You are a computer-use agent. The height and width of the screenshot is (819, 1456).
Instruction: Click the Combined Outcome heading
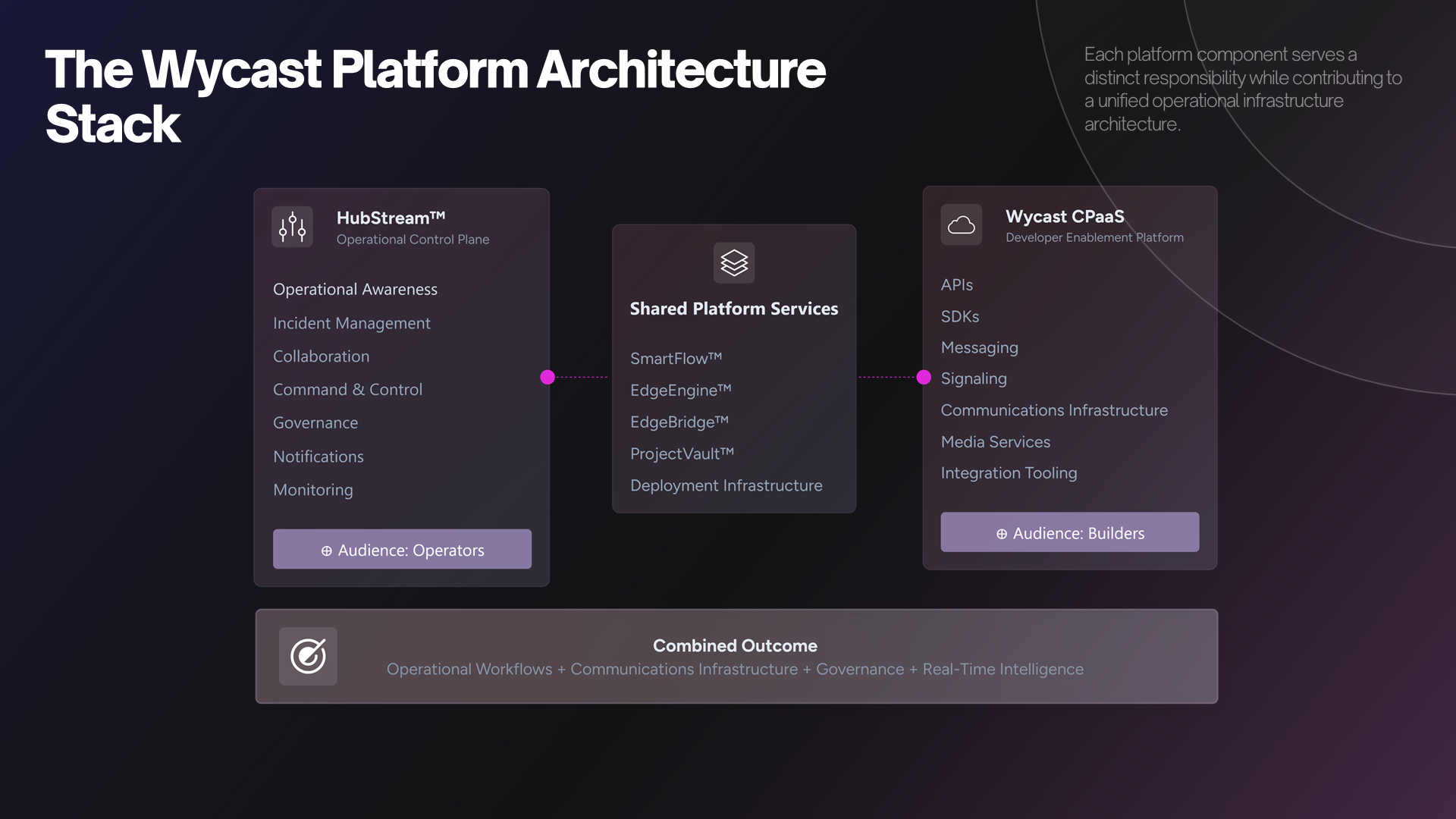735,646
